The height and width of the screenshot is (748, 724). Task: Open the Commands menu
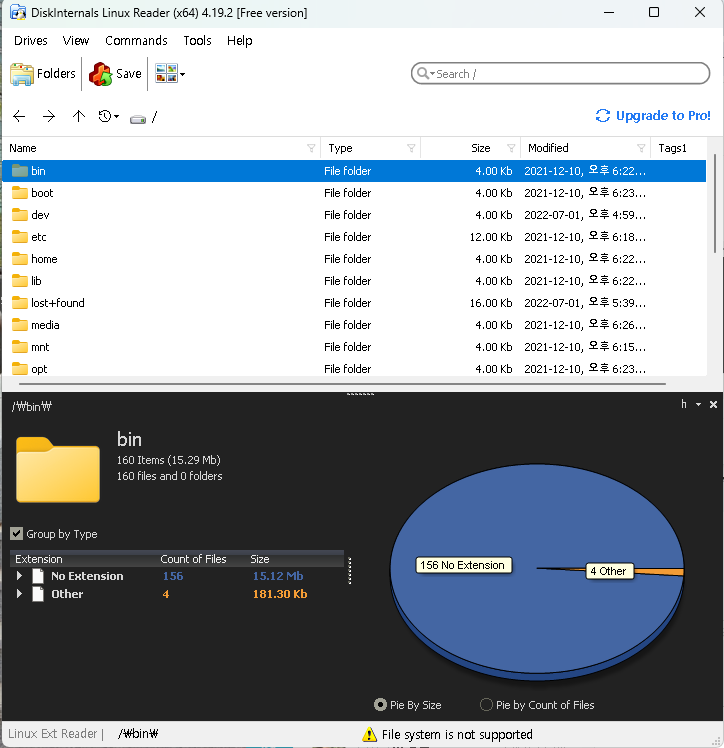(136, 41)
